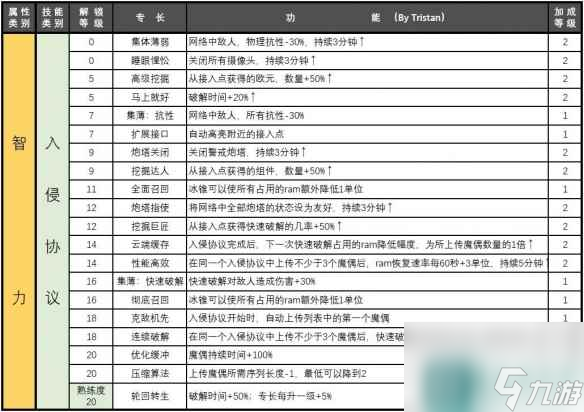Select the '性能高效' specialty cell
This screenshot has width=584, height=412.
click(150, 263)
